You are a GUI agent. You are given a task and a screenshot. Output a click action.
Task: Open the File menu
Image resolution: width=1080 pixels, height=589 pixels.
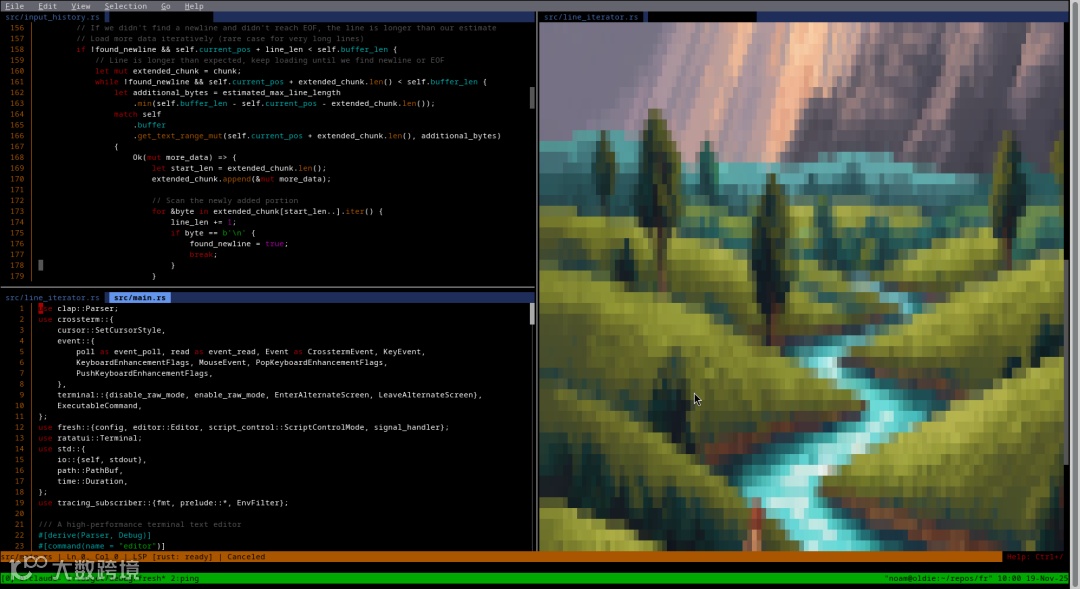tap(14, 6)
